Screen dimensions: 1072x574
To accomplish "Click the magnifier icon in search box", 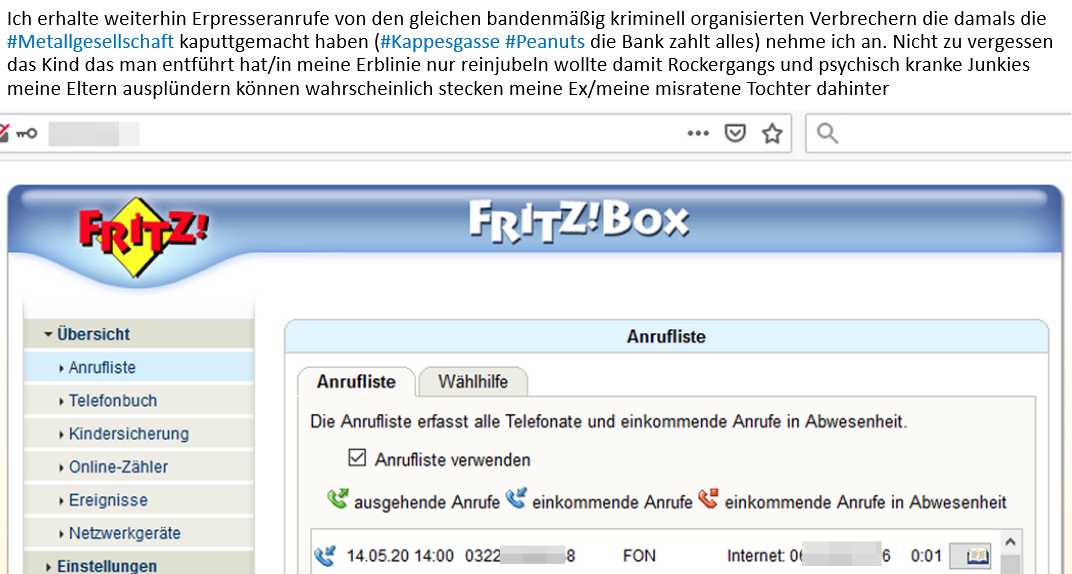I will pos(827,133).
